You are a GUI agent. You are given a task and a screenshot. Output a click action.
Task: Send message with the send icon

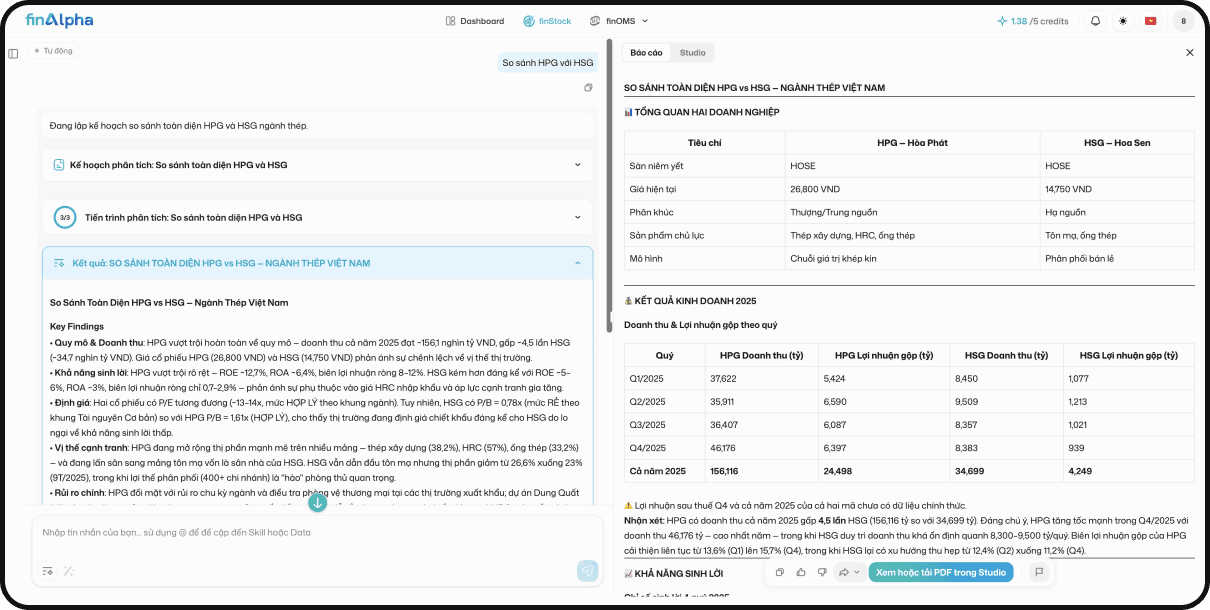pyautogui.click(x=588, y=571)
